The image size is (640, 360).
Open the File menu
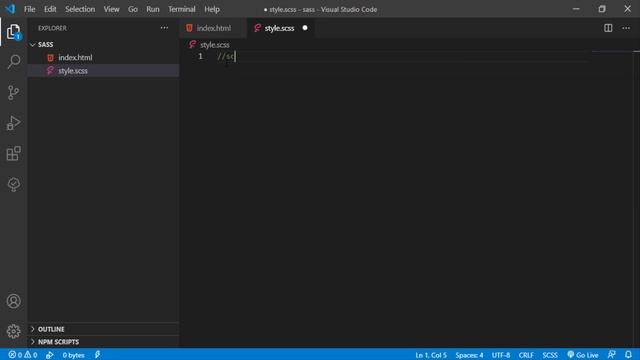(x=29, y=9)
